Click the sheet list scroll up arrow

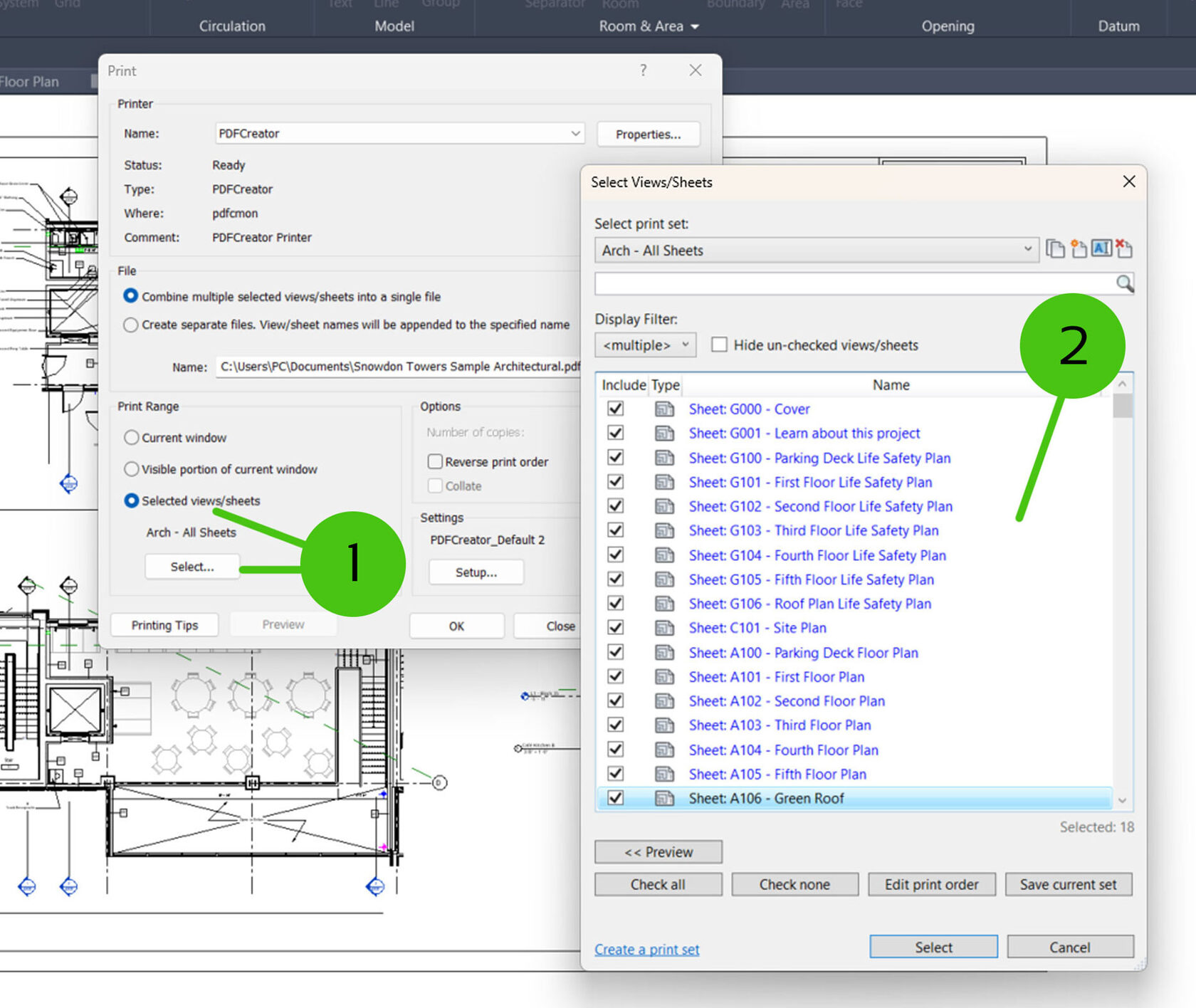1122,384
